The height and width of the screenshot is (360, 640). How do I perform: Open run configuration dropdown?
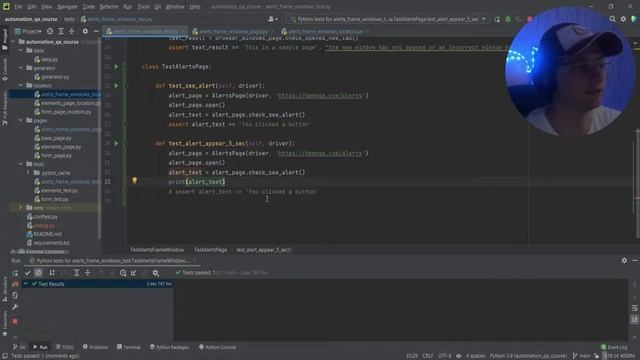point(388,19)
